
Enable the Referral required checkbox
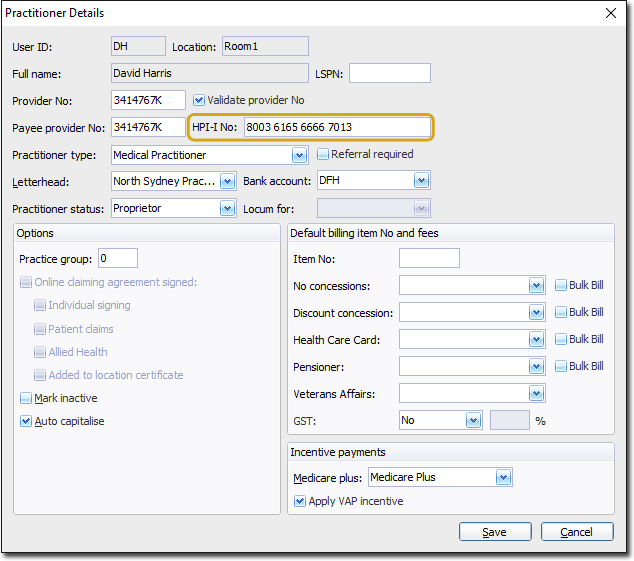click(x=323, y=154)
